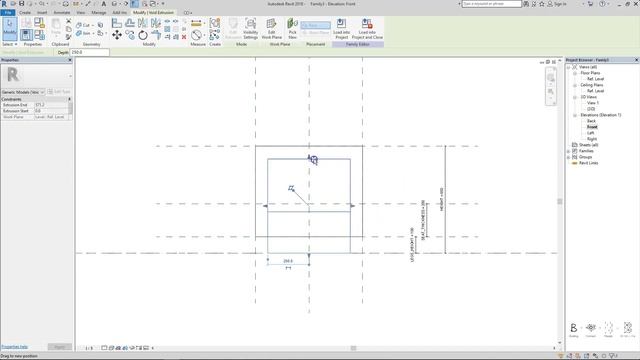This screenshot has width=640, height=360.
Task: Click the Text tool in quick access toolbar
Action: pyautogui.click(x=104, y=4)
